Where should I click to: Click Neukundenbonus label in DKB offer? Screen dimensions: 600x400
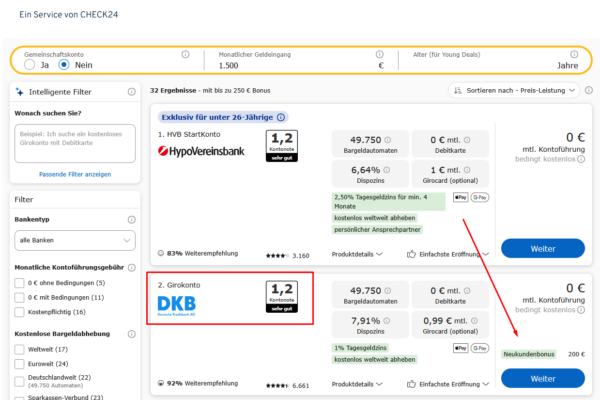coord(528,354)
